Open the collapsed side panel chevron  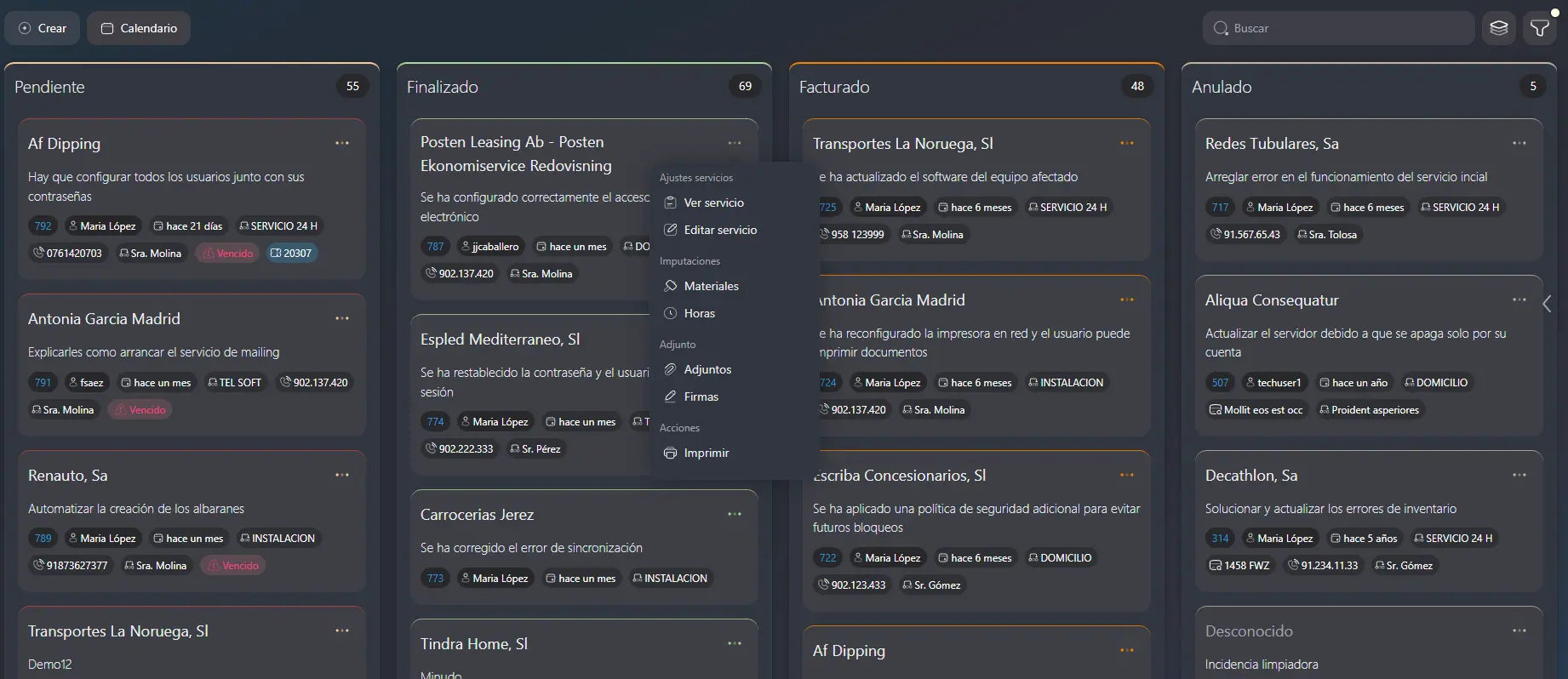[x=1547, y=304]
